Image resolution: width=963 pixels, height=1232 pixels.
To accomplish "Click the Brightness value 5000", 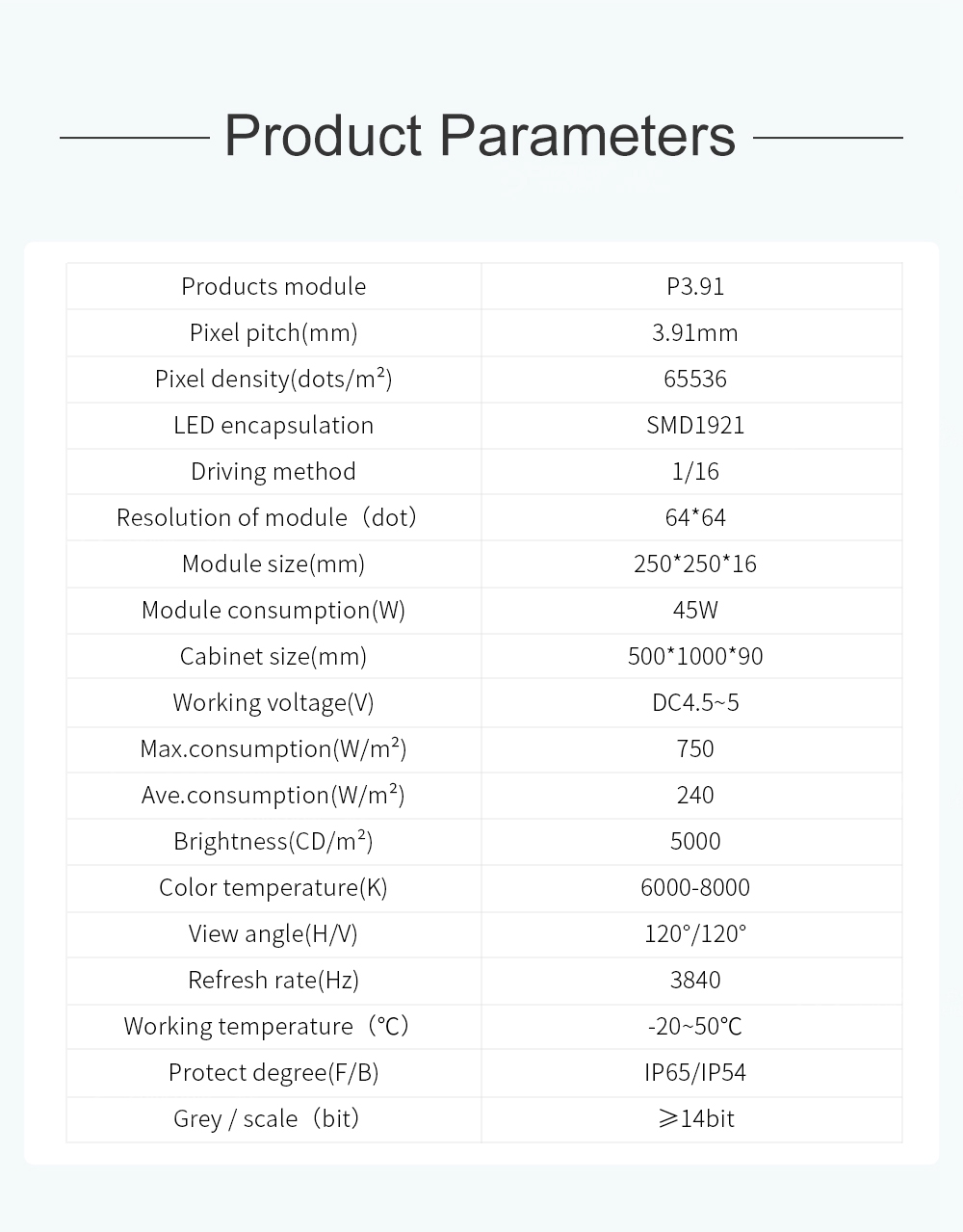I will (x=694, y=841).
